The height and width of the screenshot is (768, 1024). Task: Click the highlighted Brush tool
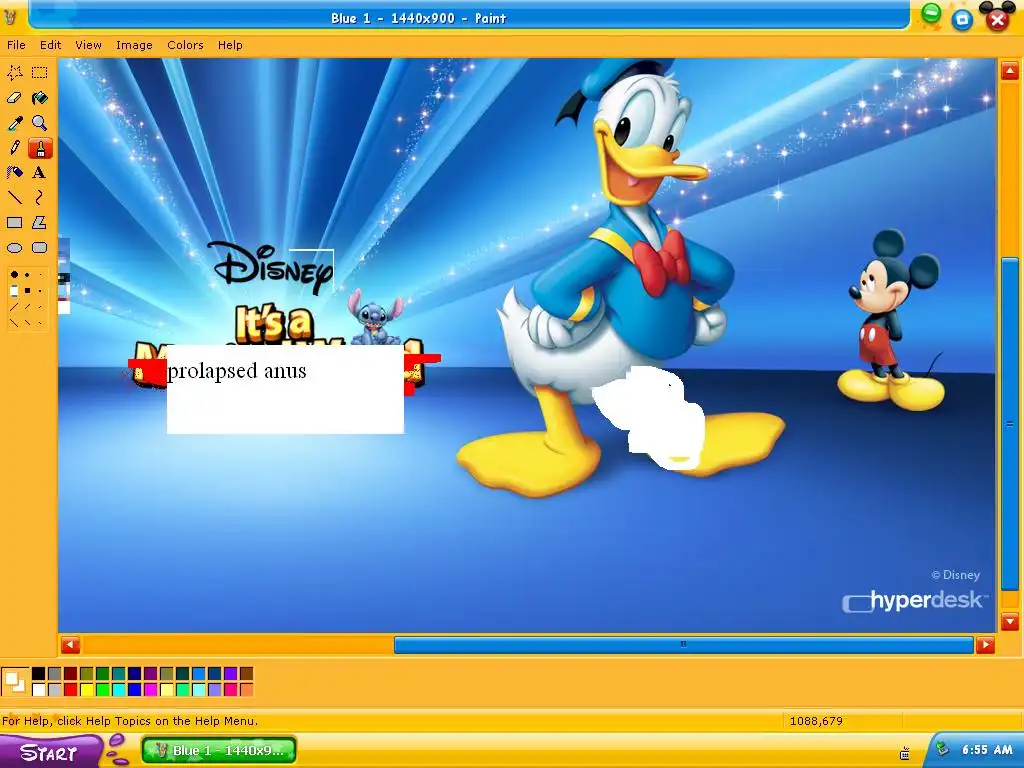point(40,148)
